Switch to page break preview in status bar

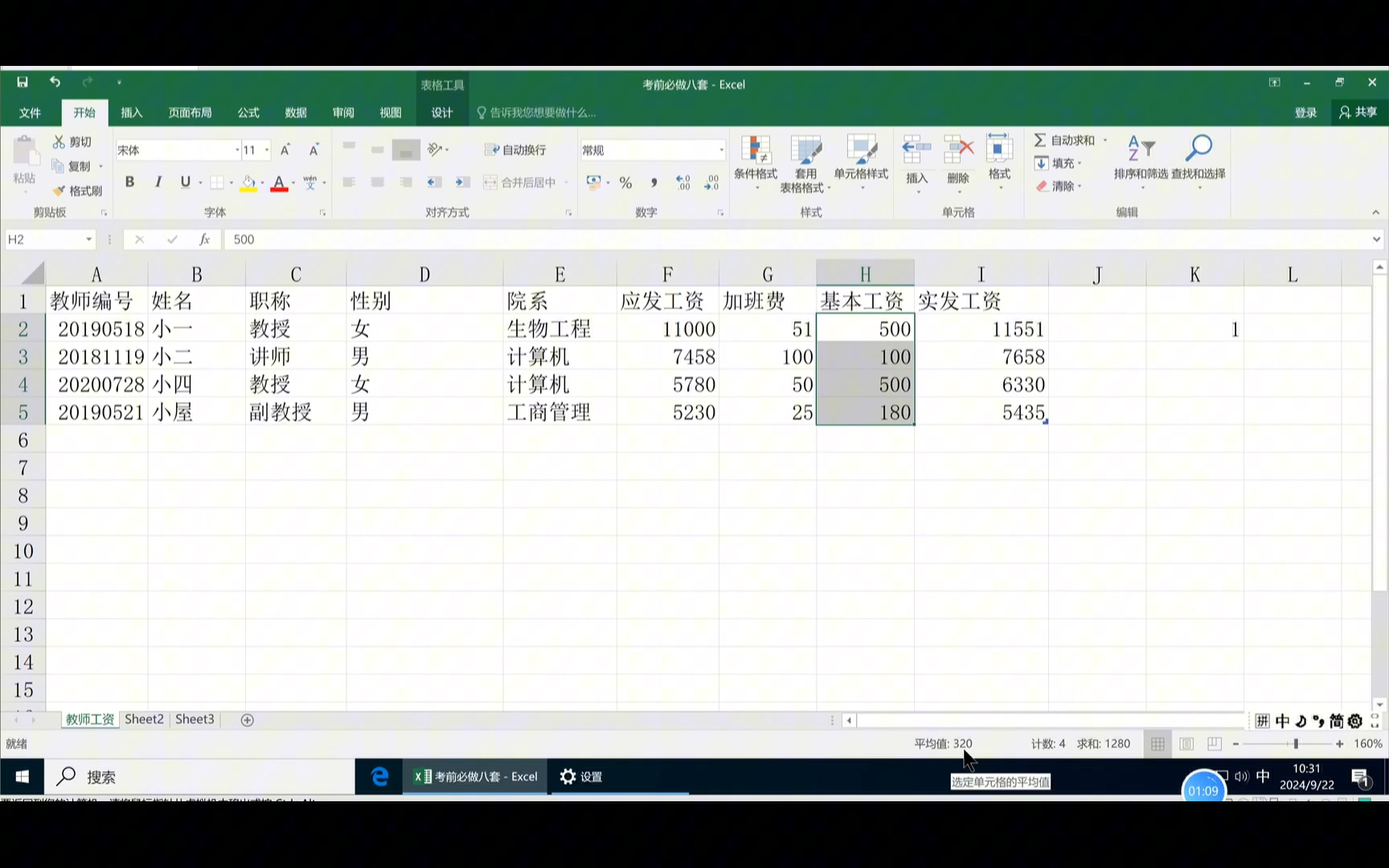point(1215,744)
